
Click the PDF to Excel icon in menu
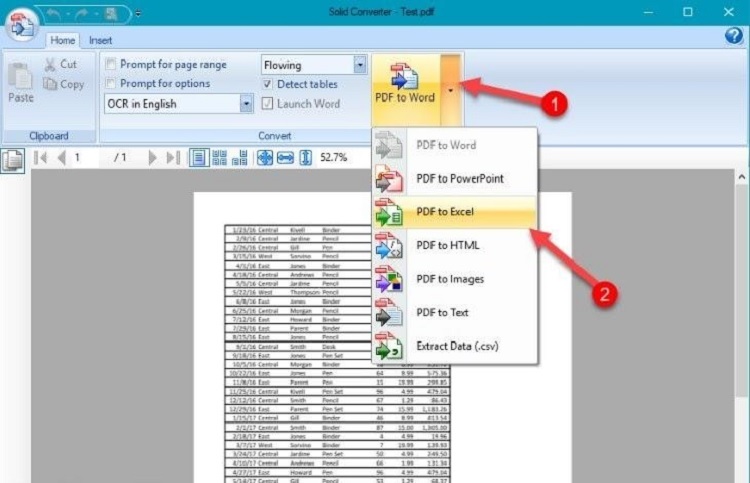click(x=388, y=212)
